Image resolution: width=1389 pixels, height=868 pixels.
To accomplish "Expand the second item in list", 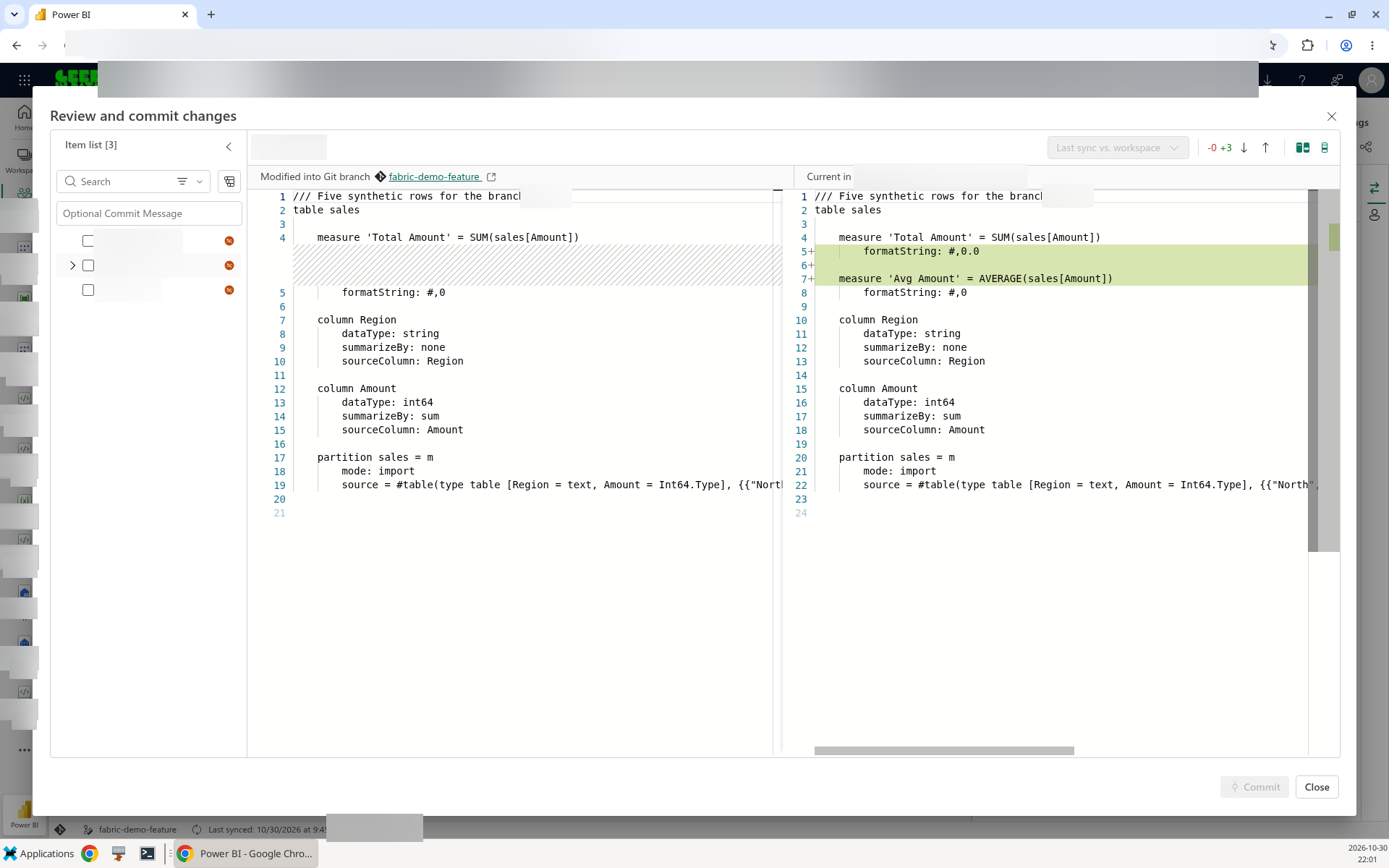I will (72, 265).
